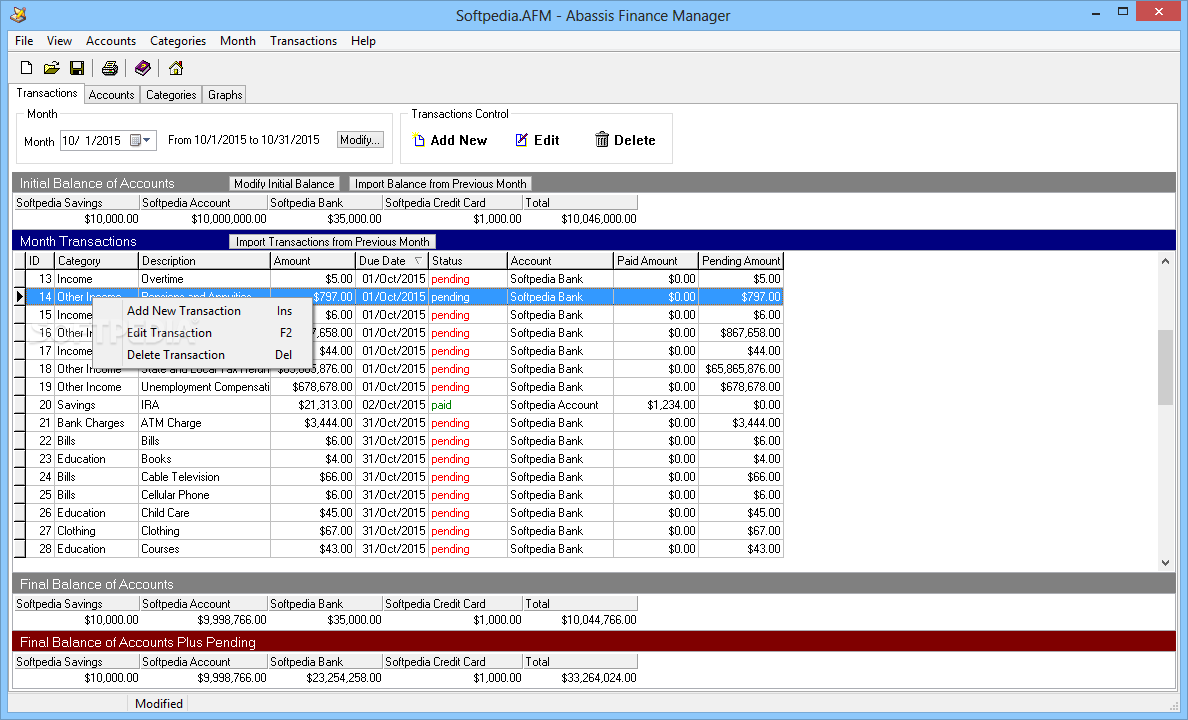1188x720 pixels.
Task: Switch to the Graphs tab
Action: click(225, 95)
